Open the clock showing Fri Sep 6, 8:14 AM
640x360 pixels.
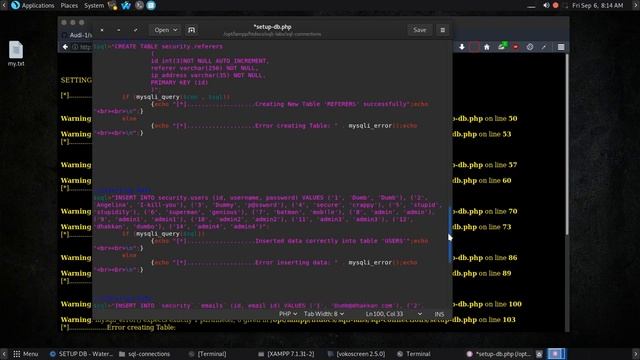click(598, 5)
